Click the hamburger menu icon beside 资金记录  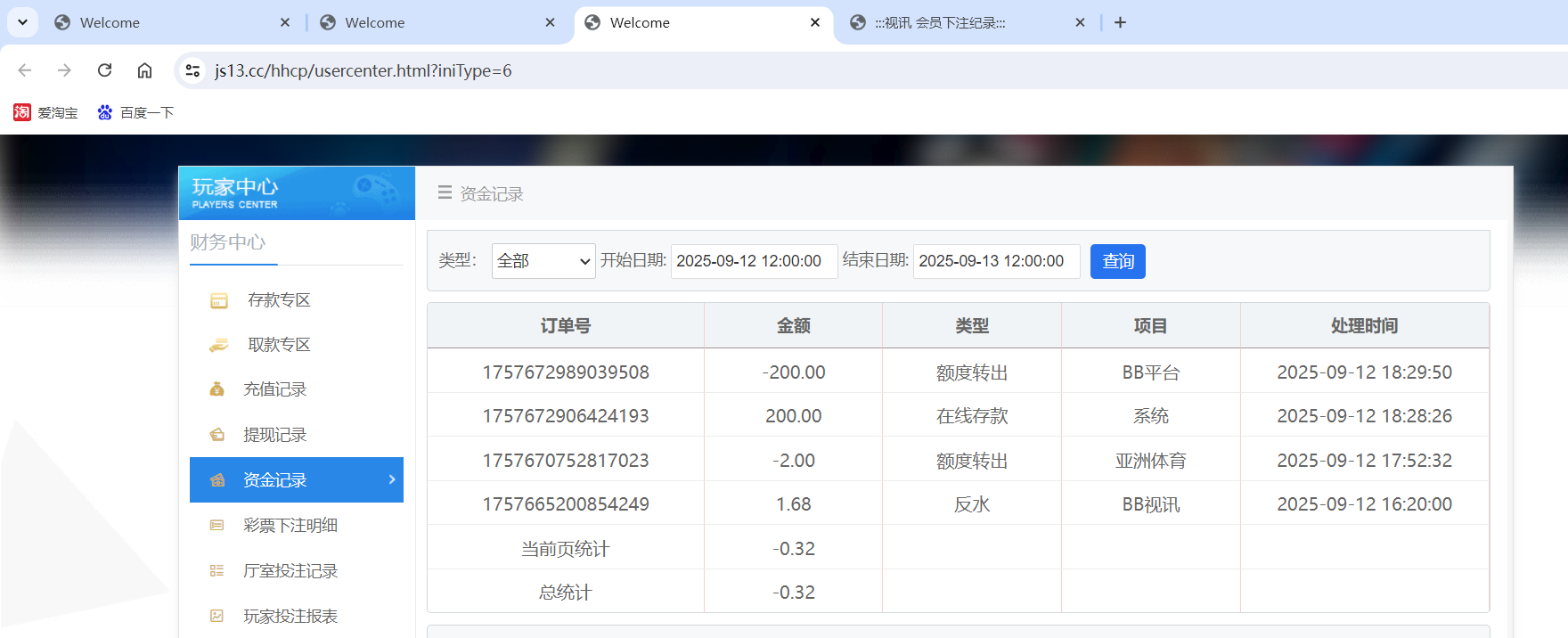[445, 192]
